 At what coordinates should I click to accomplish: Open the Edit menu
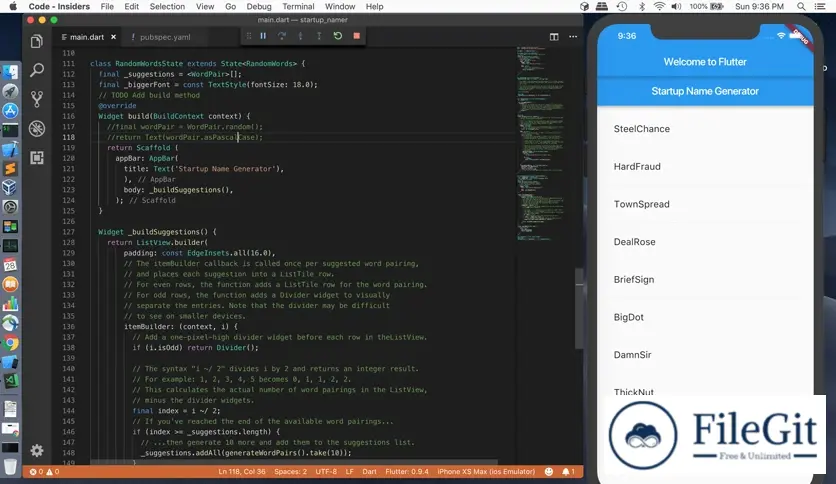[x=131, y=6]
